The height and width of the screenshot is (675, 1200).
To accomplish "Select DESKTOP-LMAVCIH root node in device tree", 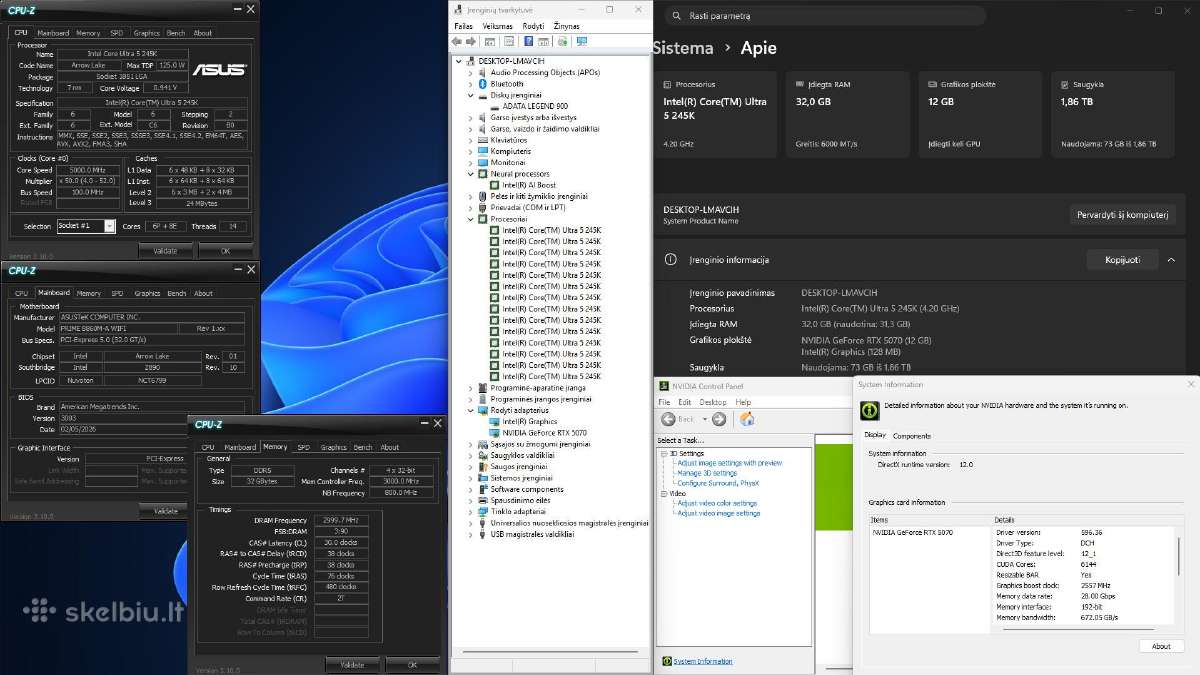I will pos(512,61).
